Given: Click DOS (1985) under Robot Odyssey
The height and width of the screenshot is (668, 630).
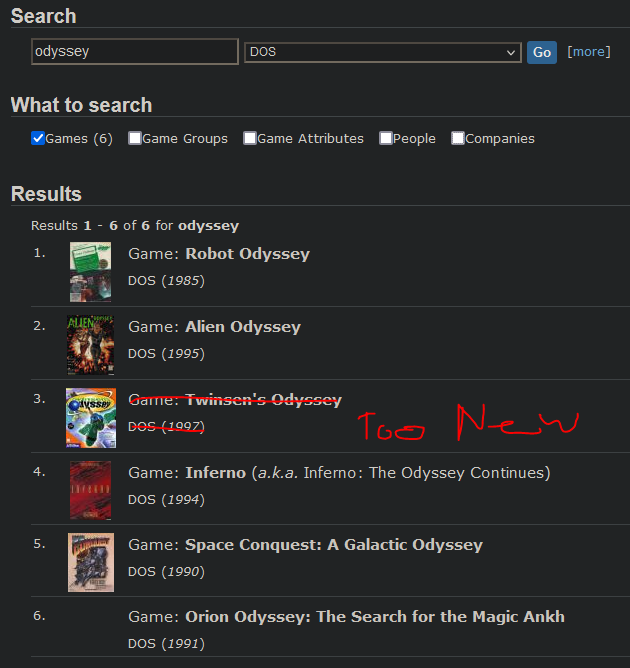Looking at the screenshot, I should [x=167, y=280].
